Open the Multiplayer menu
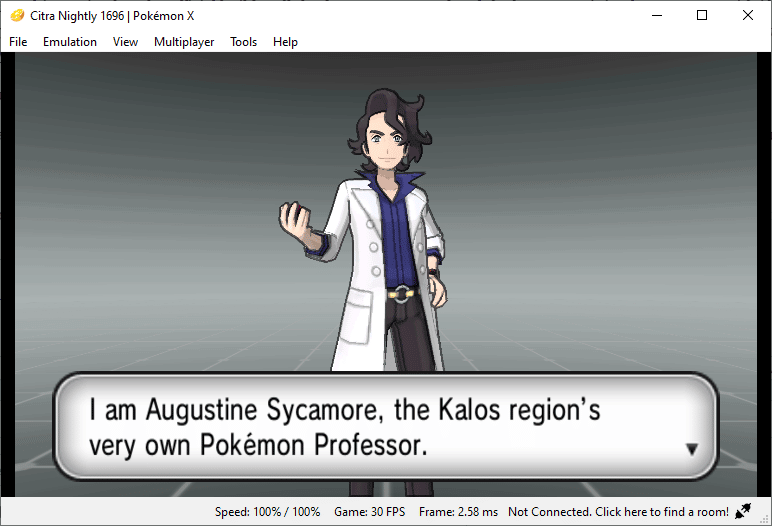This screenshot has height=526, width=772. pyautogui.click(x=184, y=42)
